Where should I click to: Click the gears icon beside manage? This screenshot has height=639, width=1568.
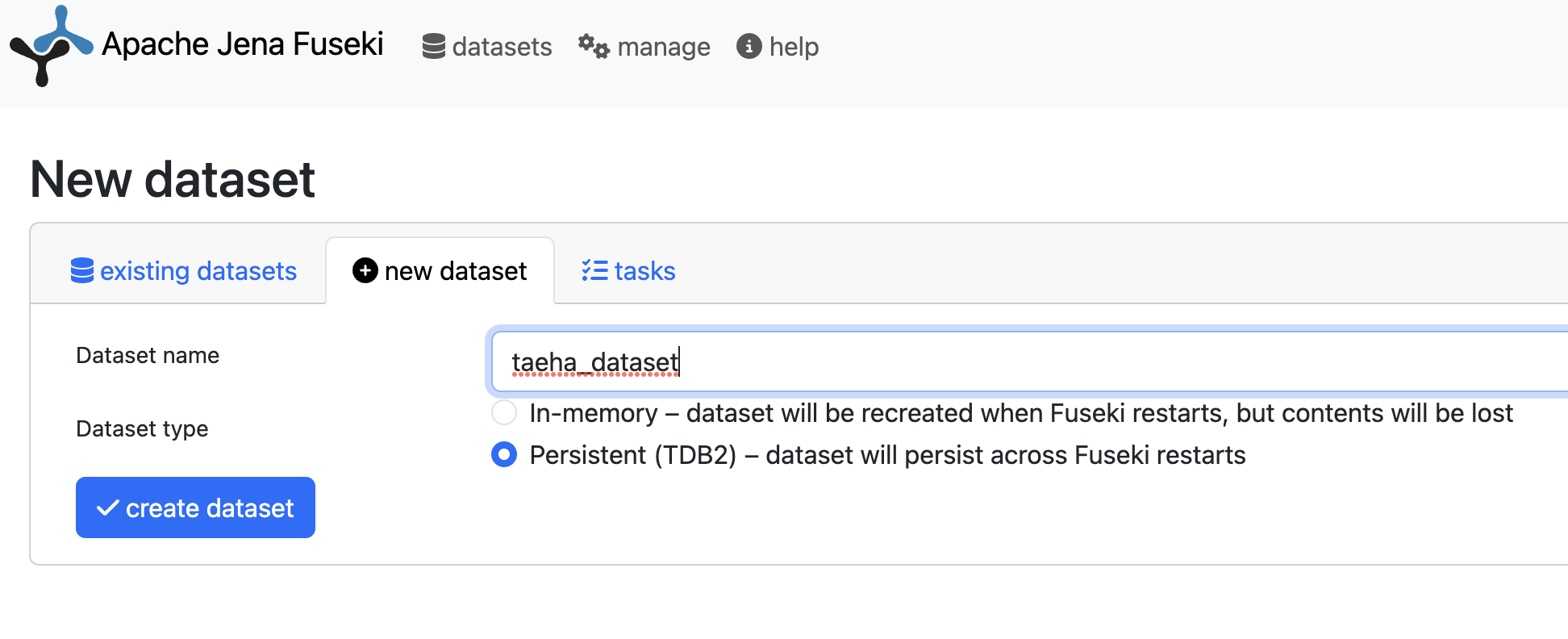pyautogui.click(x=594, y=47)
